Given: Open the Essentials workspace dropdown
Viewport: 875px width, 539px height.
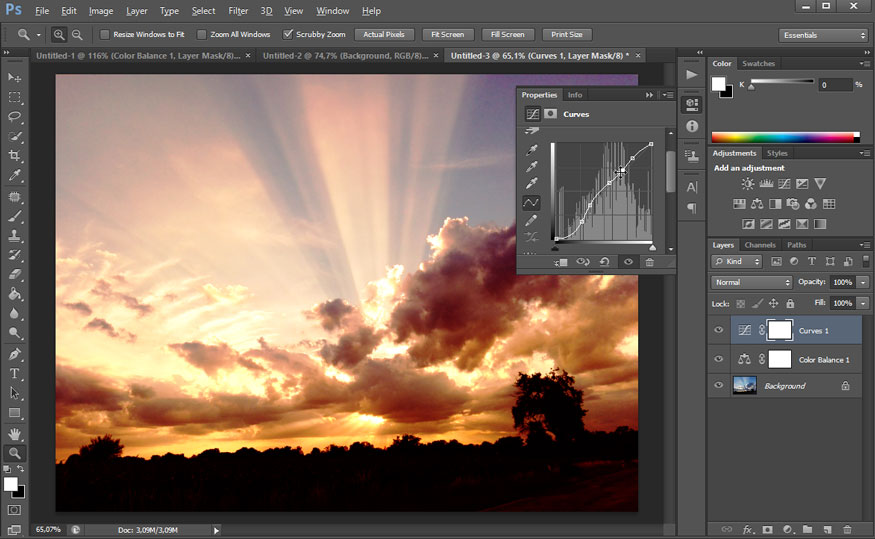Looking at the screenshot, I should click(823, 35).
